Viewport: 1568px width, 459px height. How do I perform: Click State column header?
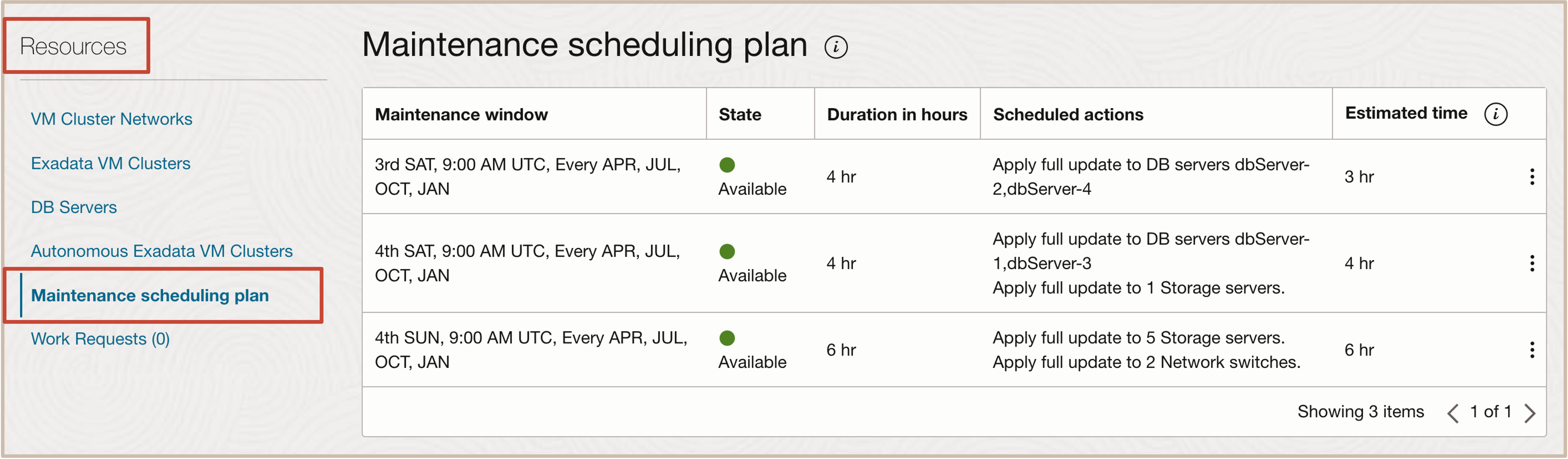(740, 114)
